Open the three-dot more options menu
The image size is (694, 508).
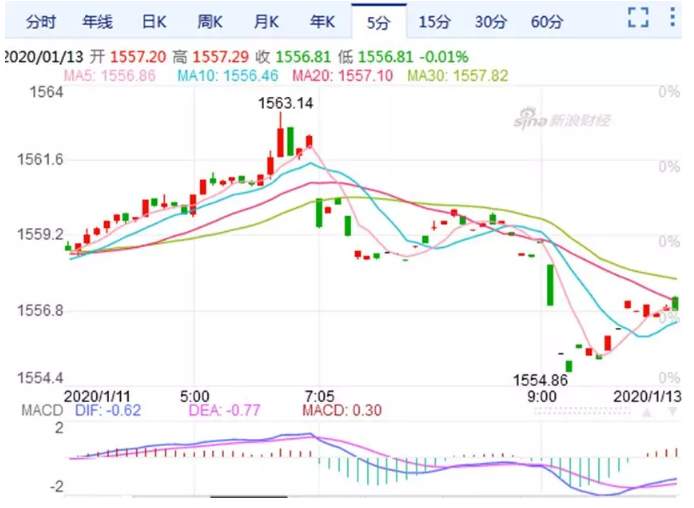(x=672, y=17)
